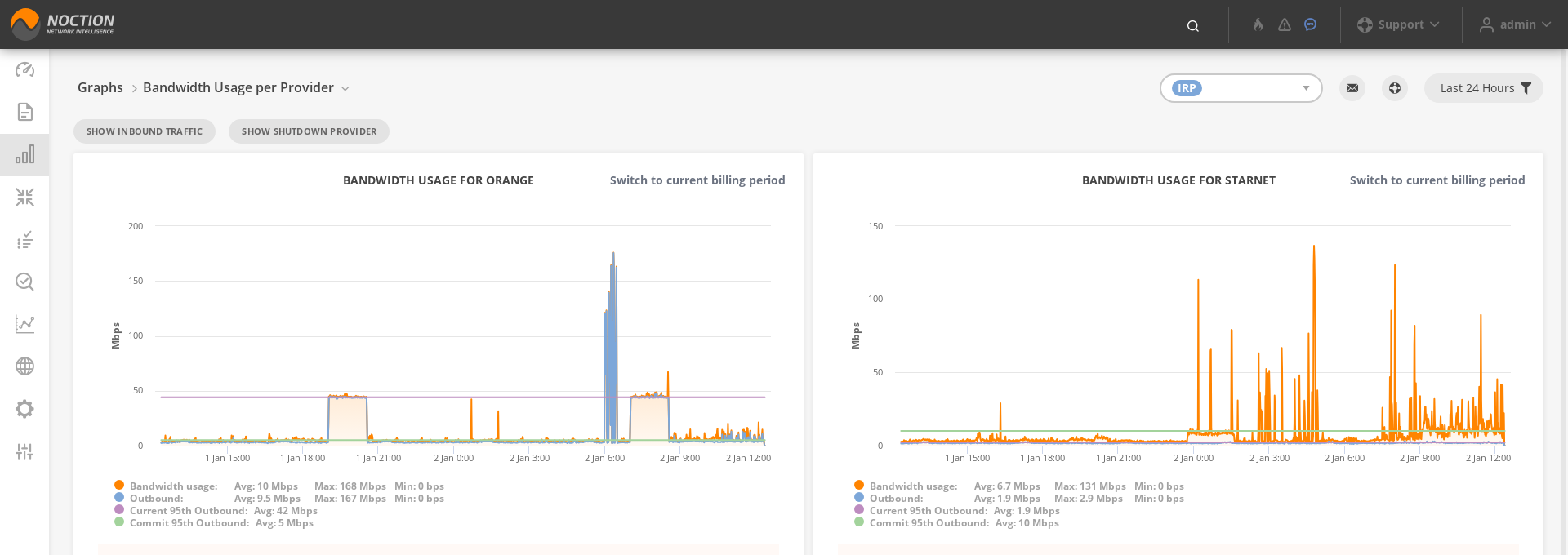Click the funnel filter icon by Last 24 Hours
Screen dimensions: 1568x555
(x=1526, y=88)
